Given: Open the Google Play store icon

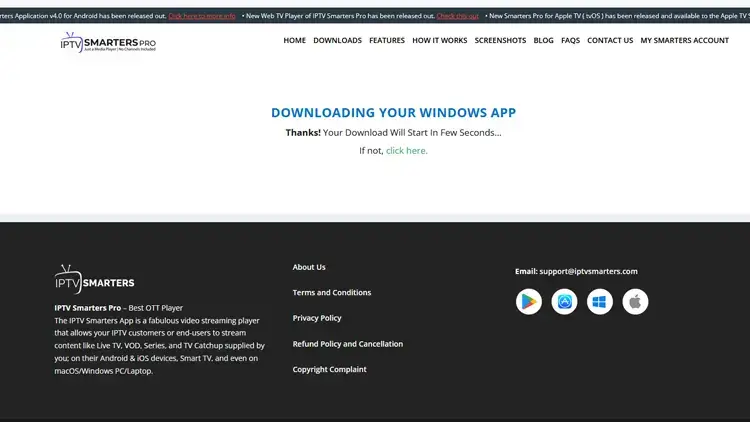Looking at the screenshot, I should click(529, 301).
